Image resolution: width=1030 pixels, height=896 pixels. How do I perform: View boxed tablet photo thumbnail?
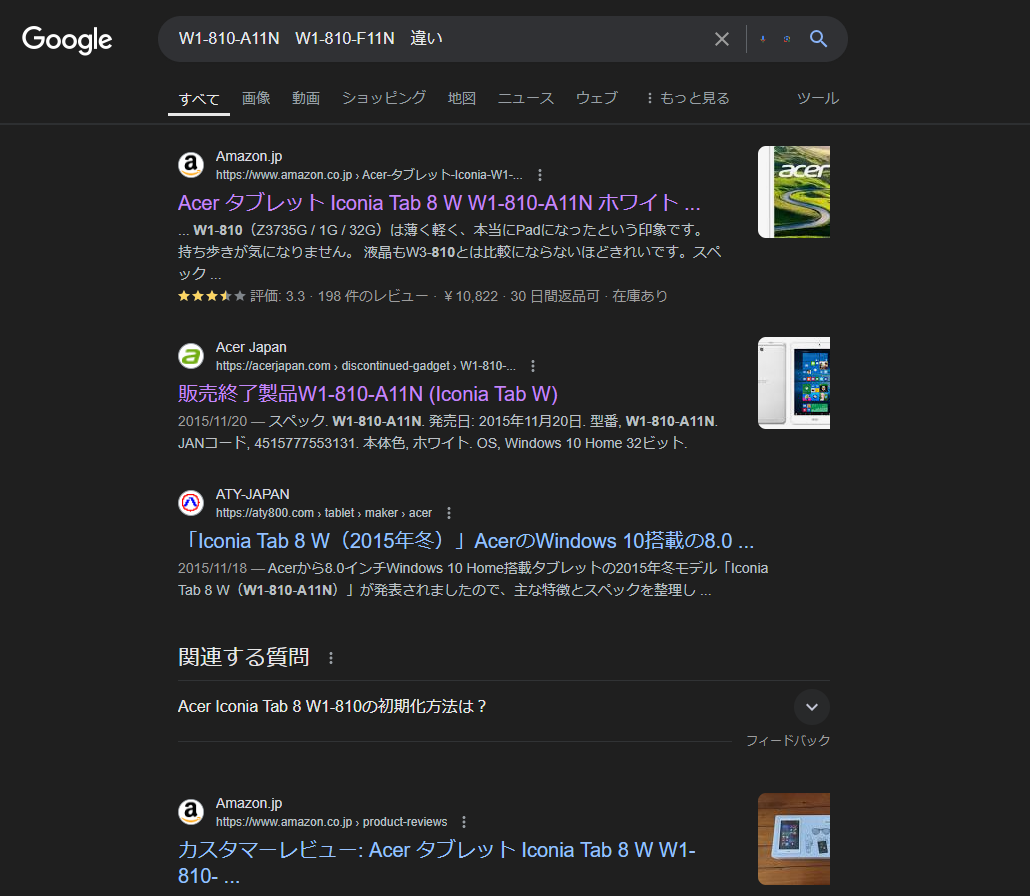pos(794,839)
